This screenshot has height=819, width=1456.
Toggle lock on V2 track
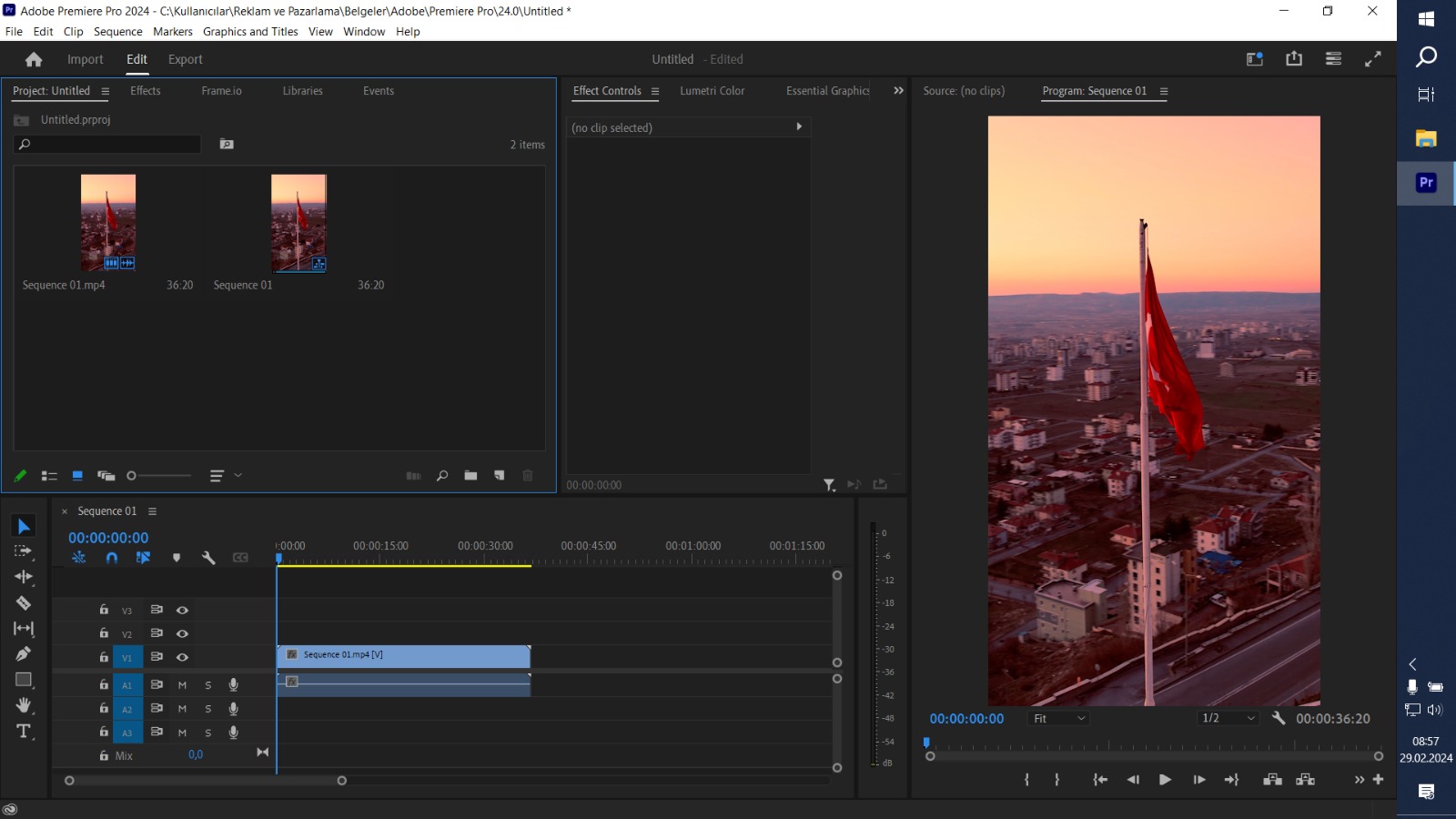click(104, 633)
